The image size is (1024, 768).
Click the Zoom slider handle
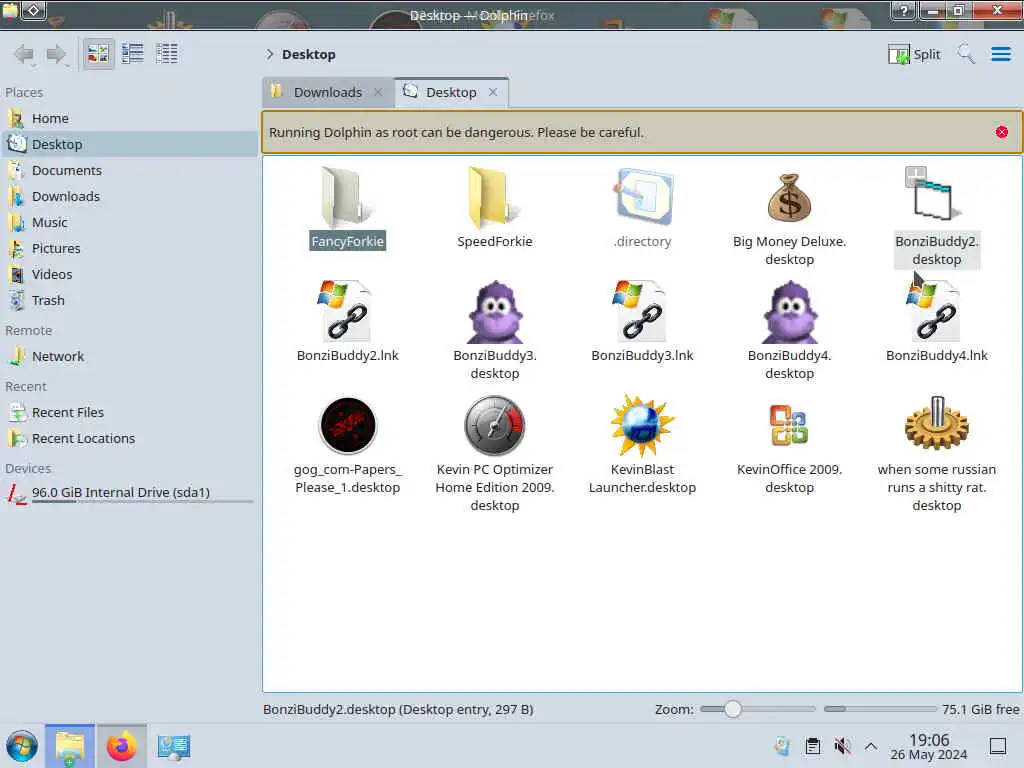[733, 709]
